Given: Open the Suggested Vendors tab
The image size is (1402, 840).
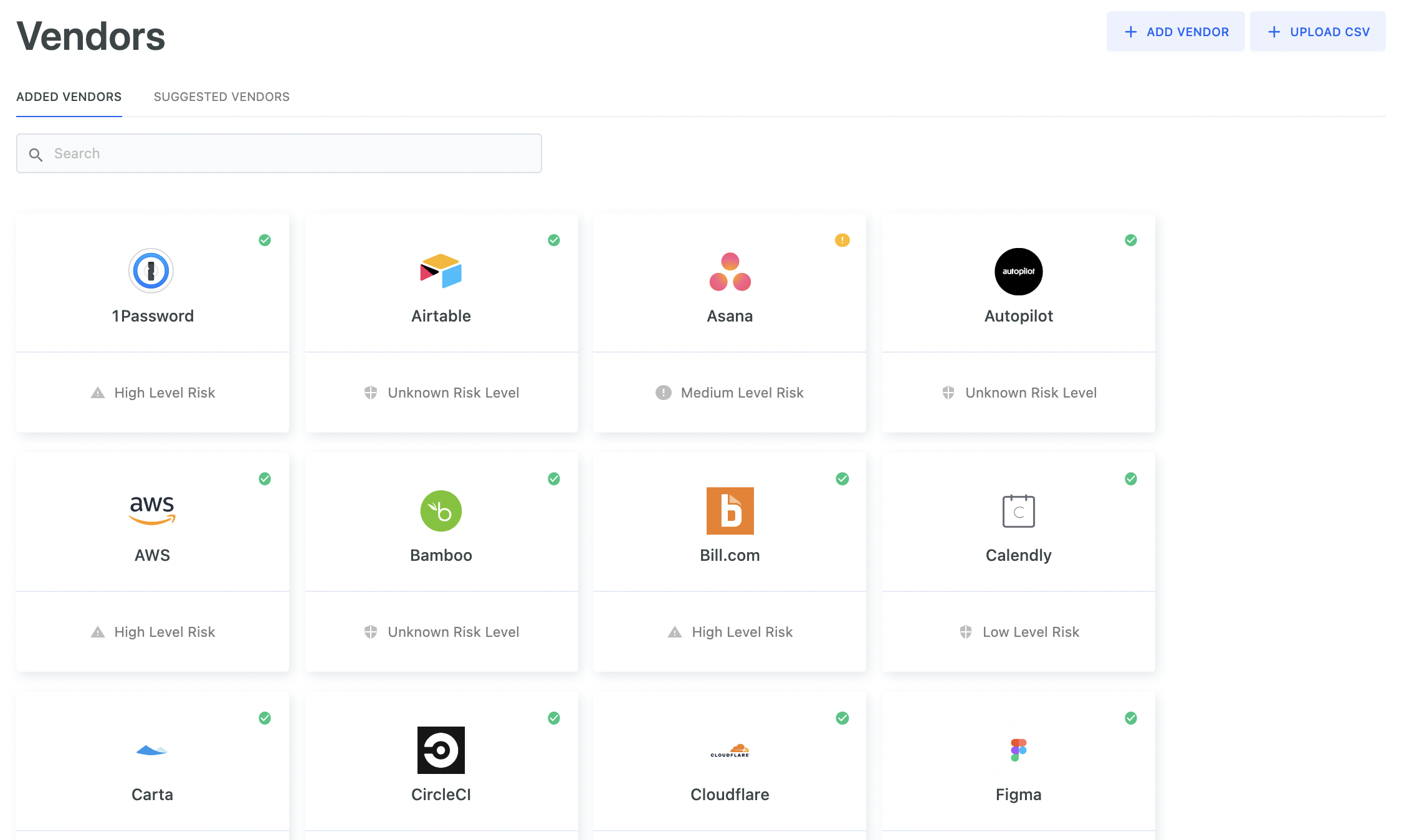Looking at the screenshot, I should pyautogui.click(x=222, y=97).
